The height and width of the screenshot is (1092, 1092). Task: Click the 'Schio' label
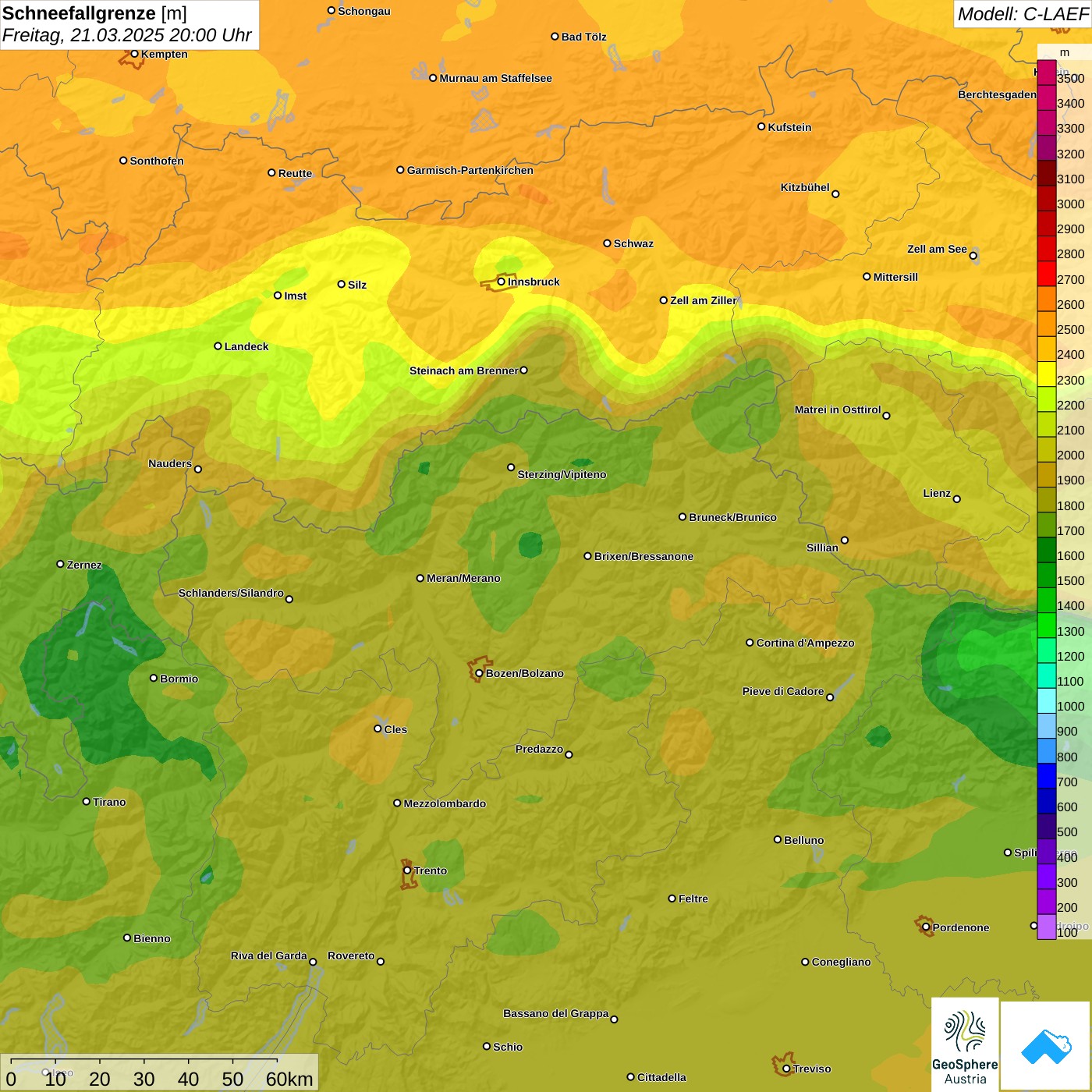pos(508,1047)
